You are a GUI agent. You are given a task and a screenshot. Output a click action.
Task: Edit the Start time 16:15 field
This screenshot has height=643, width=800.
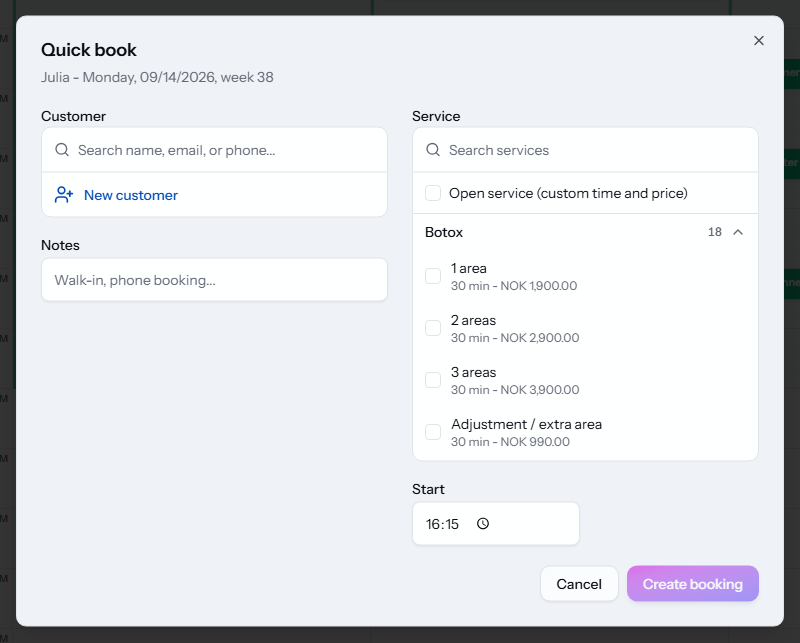tap(495, 524)
